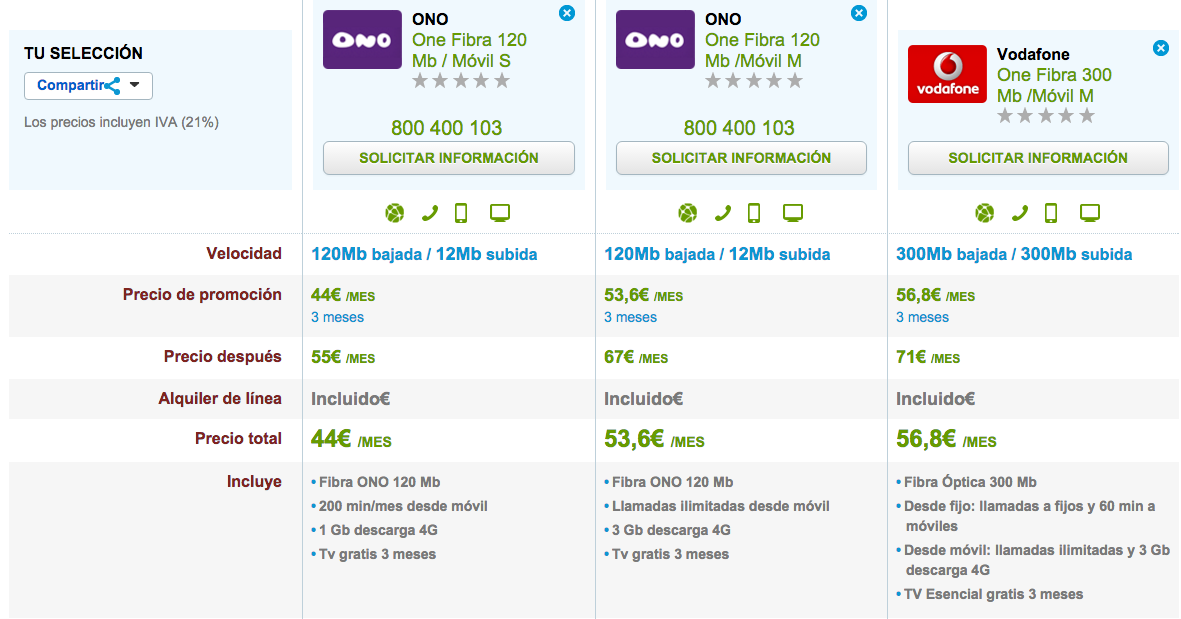Open the Compartir share dropdown
Image resolution: width=1181 pixels, height=619 pixels.
click(x=88, y=86)
